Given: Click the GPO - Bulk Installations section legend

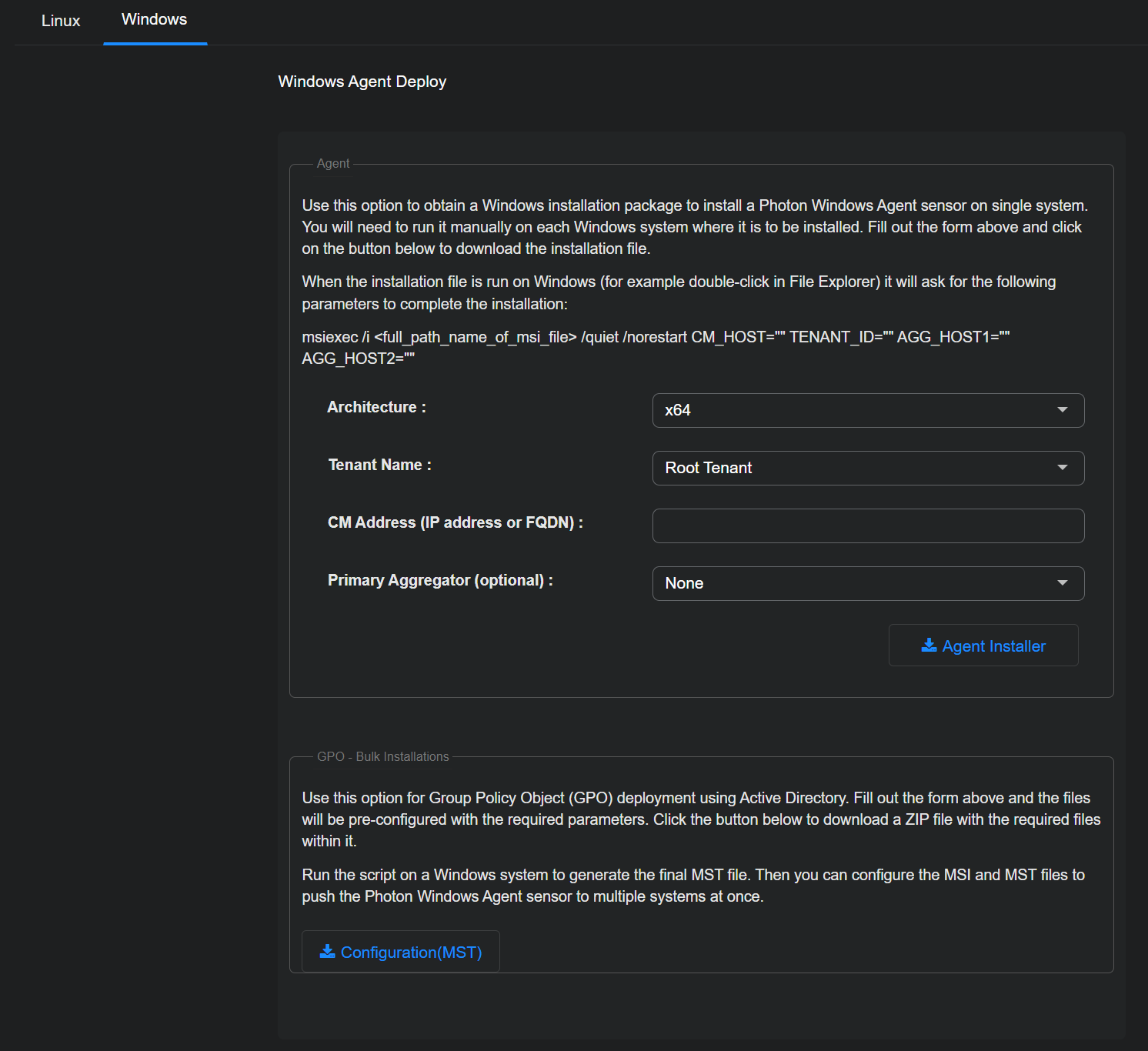Looking at the screenshot, I should (x=382, y=756).
